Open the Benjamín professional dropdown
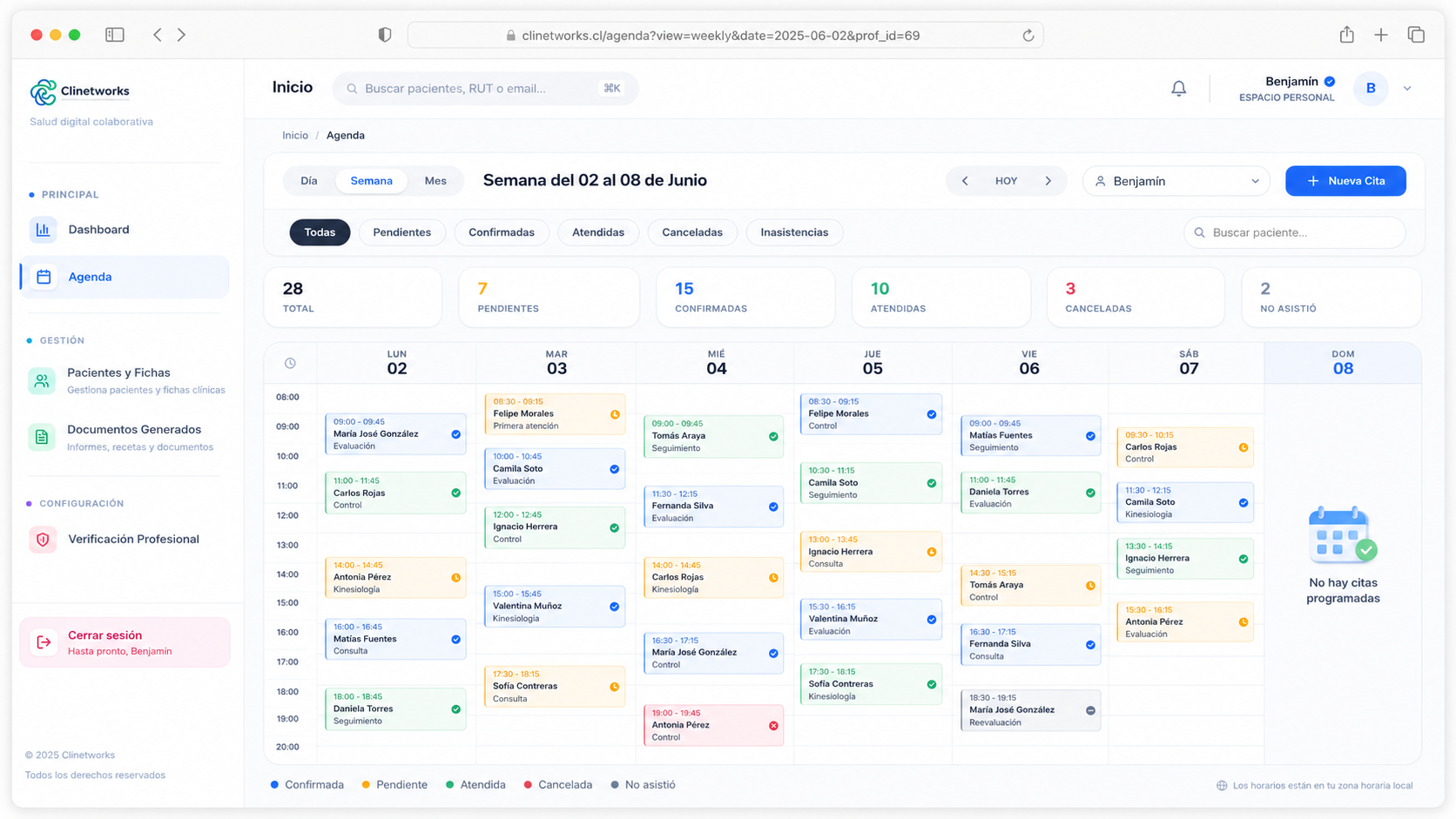The height and width of the screenshot is (819, 1456). point(1176,181)
